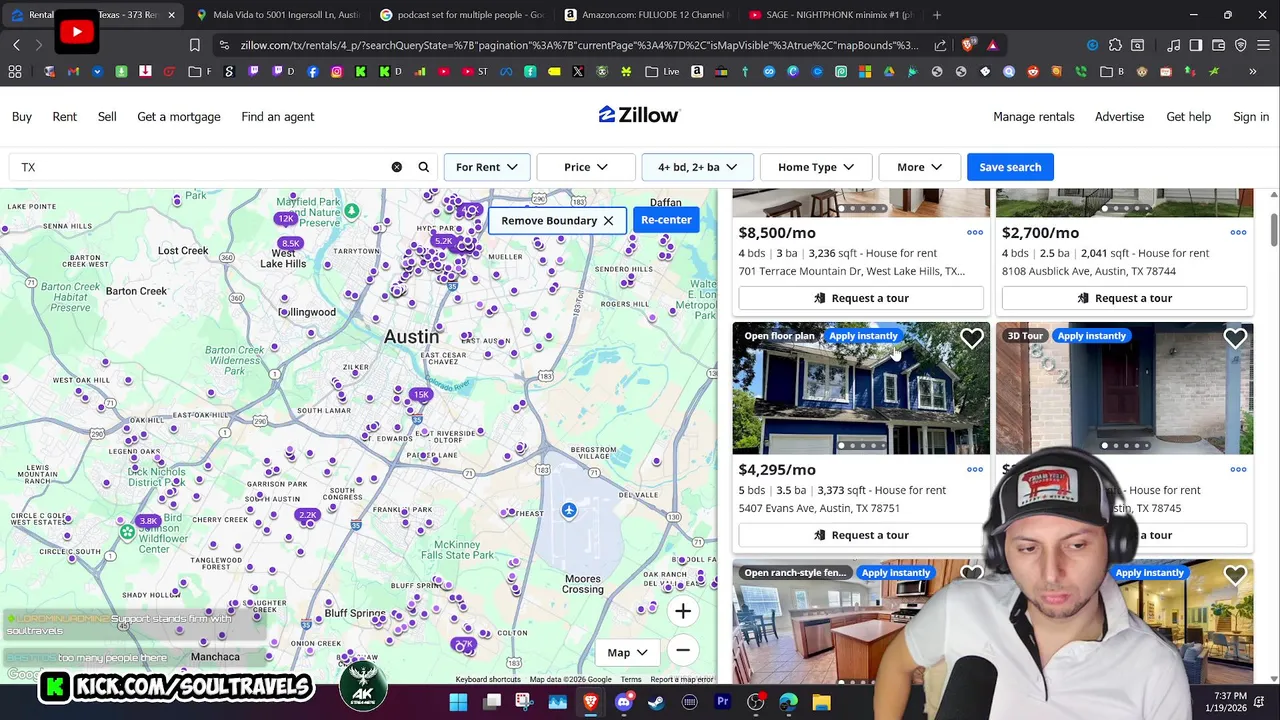1280x720 pixels.
Task: Click Save search button
Action: (1010, 167)
